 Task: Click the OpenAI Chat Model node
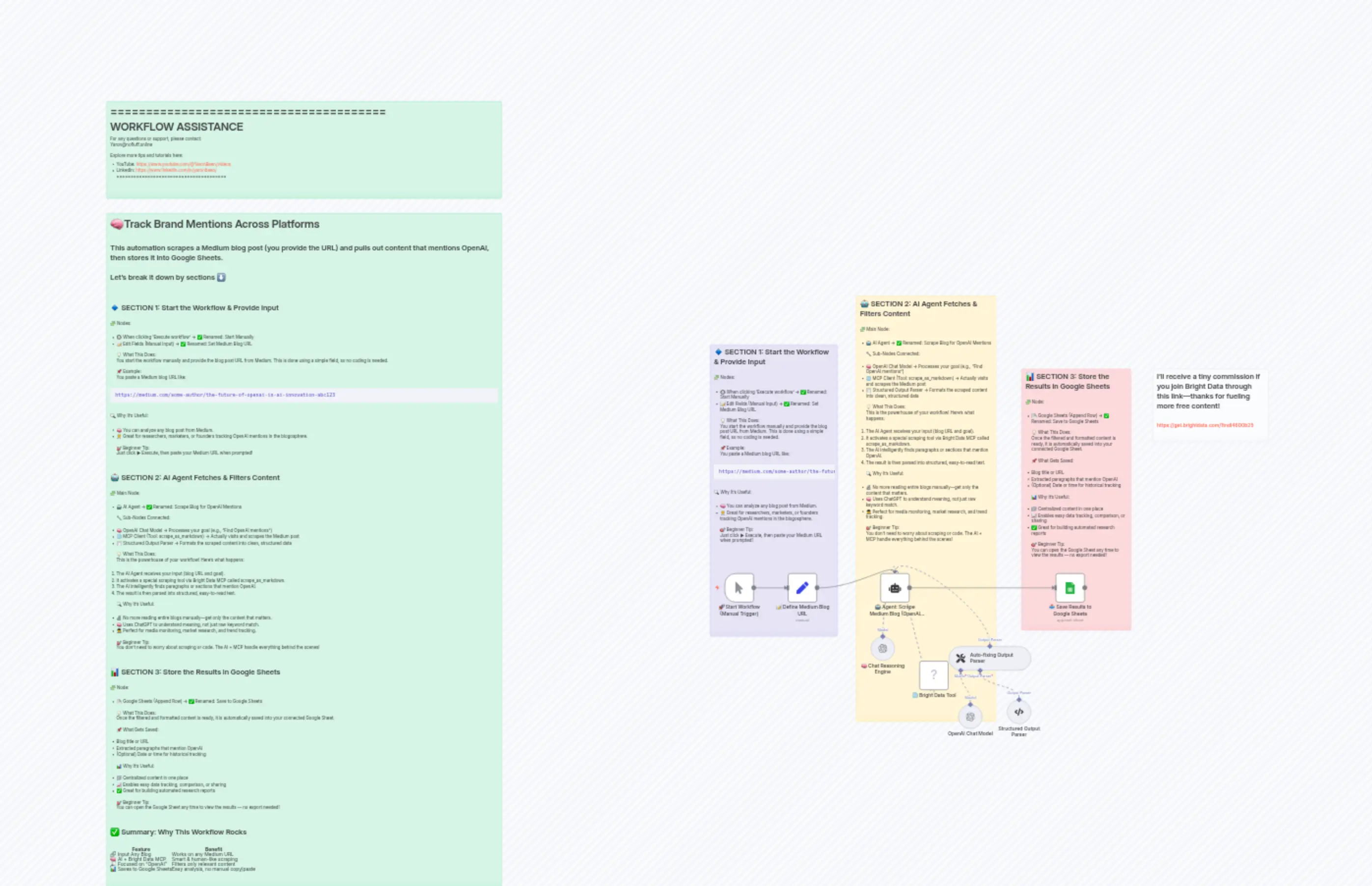[x=970, y=717]
